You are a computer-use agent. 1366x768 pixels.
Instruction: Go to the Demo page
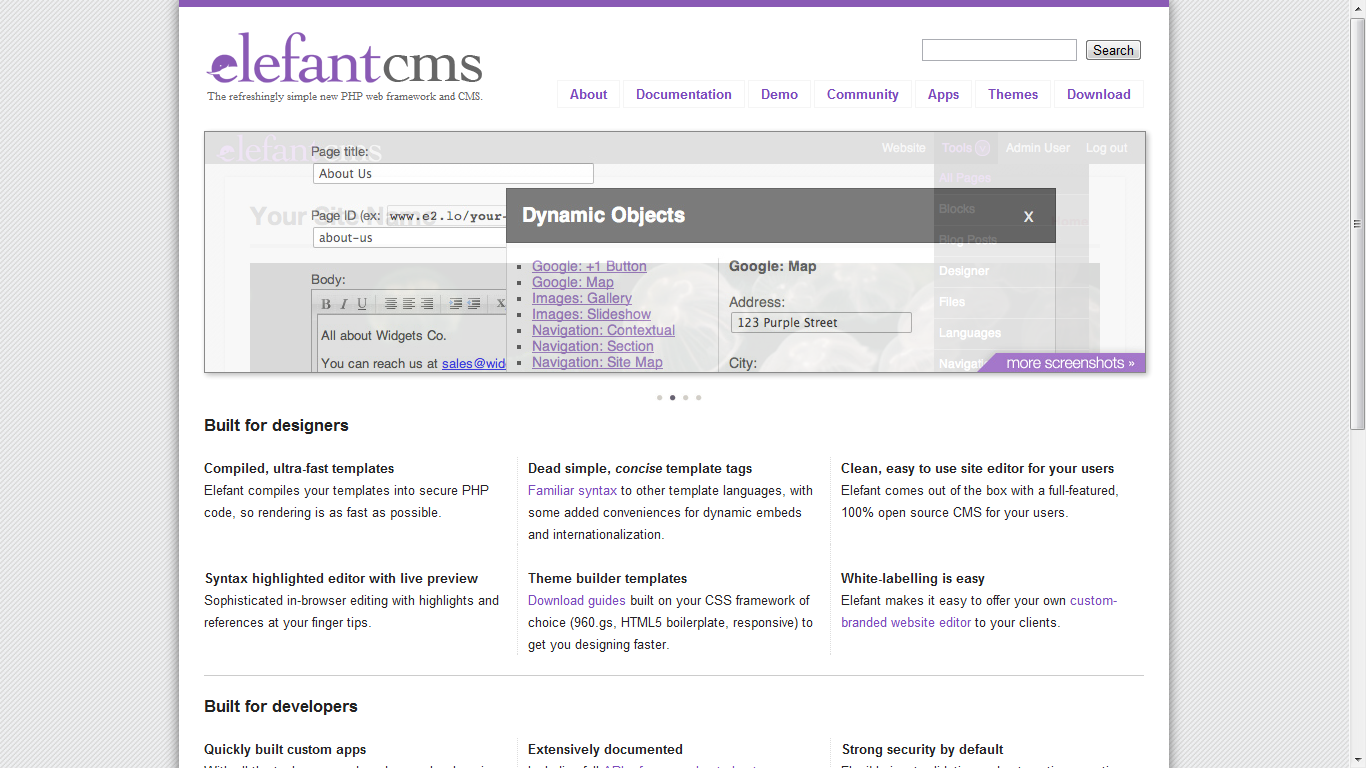(779, 94)
